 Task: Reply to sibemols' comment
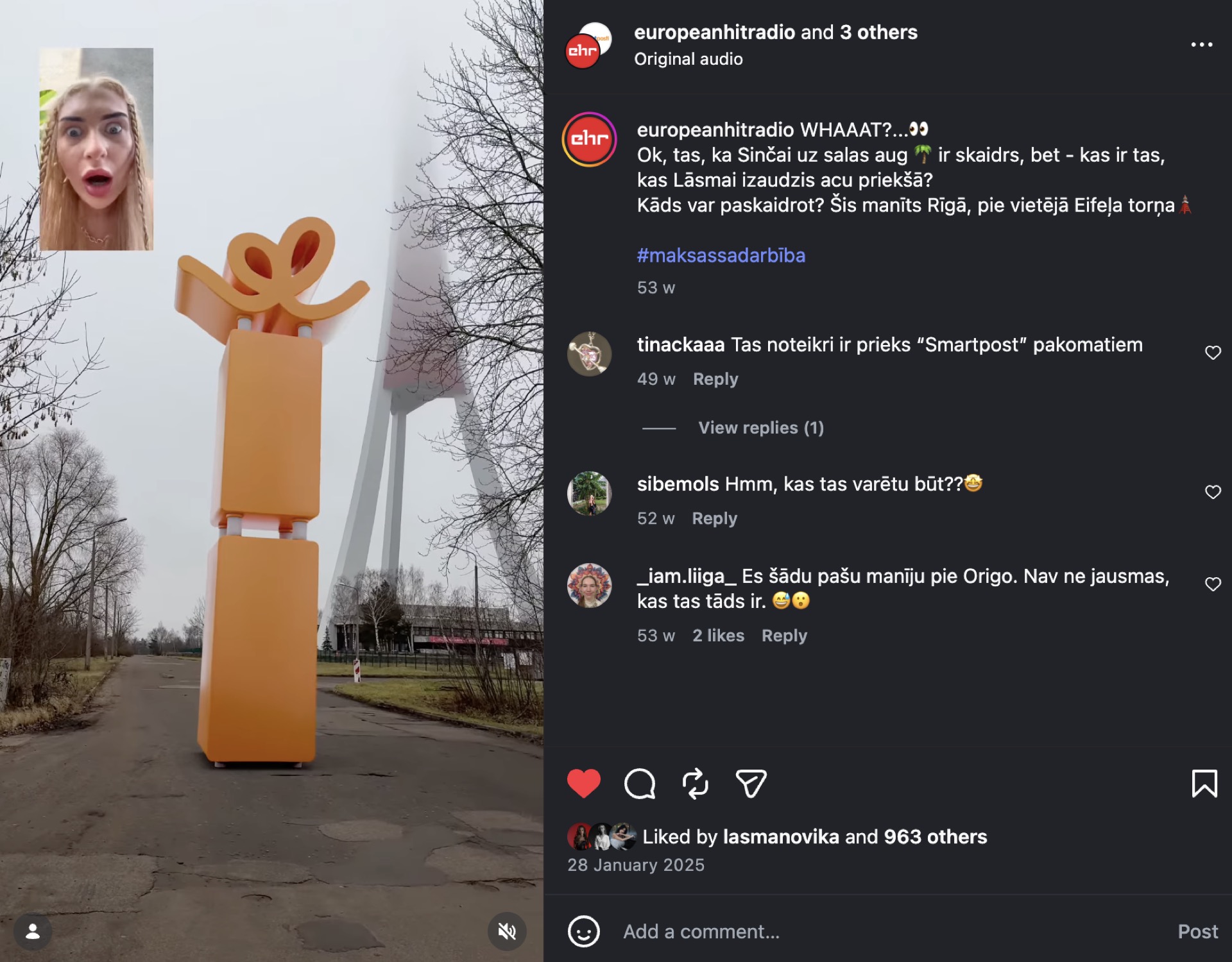714,518
